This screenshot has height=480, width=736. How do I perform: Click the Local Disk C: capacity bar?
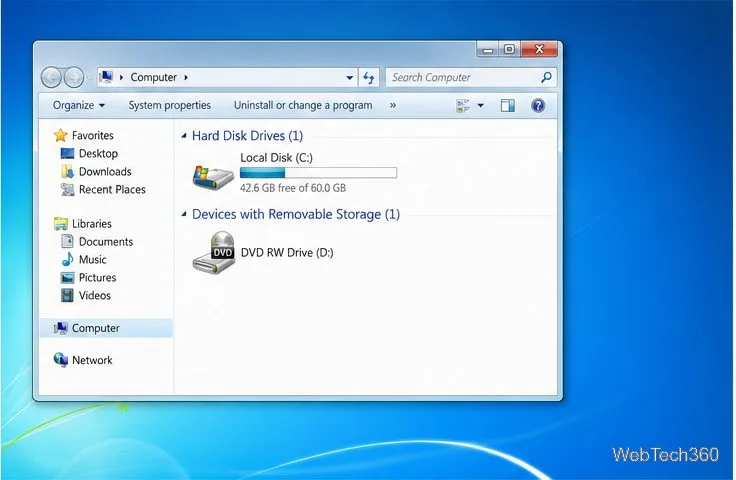tap(318, 173)
